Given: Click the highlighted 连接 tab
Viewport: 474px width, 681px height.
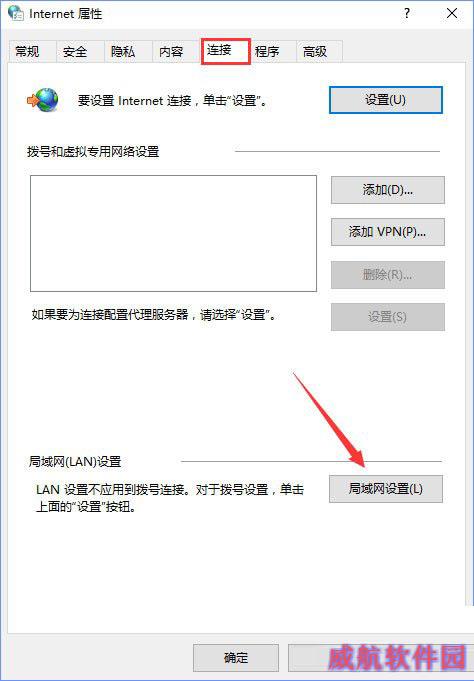Looking at the screenshot, I should pyautogui.click(x=225, y=51).
